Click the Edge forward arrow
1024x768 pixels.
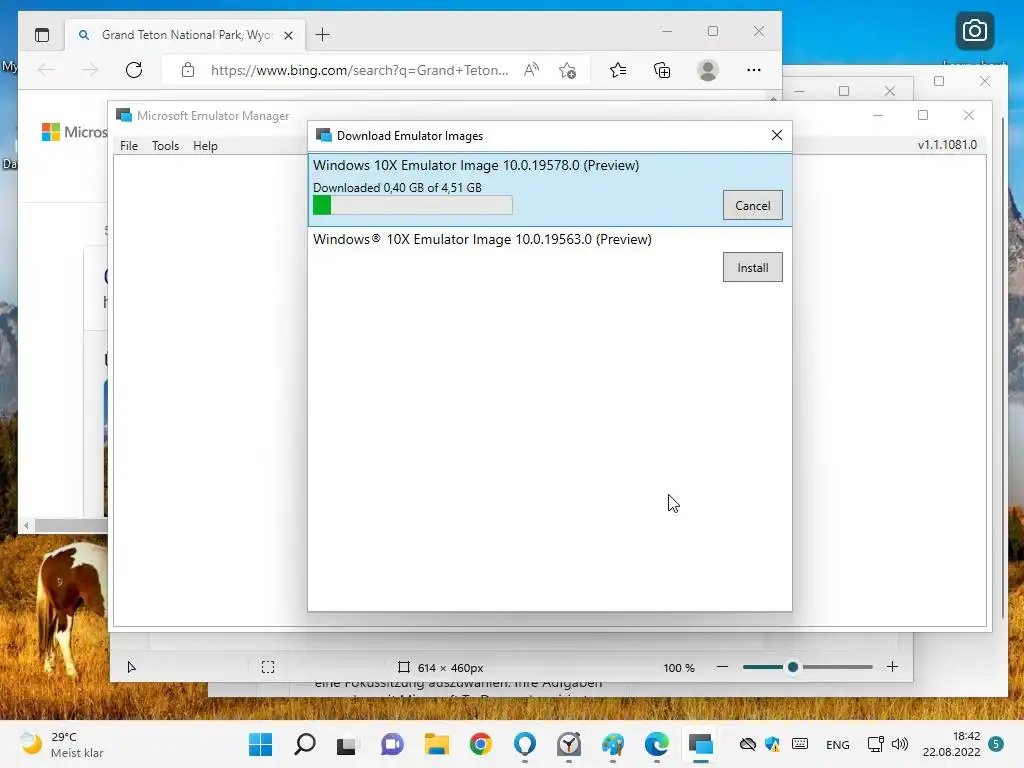pyautogui.click(x=89, y=70)
